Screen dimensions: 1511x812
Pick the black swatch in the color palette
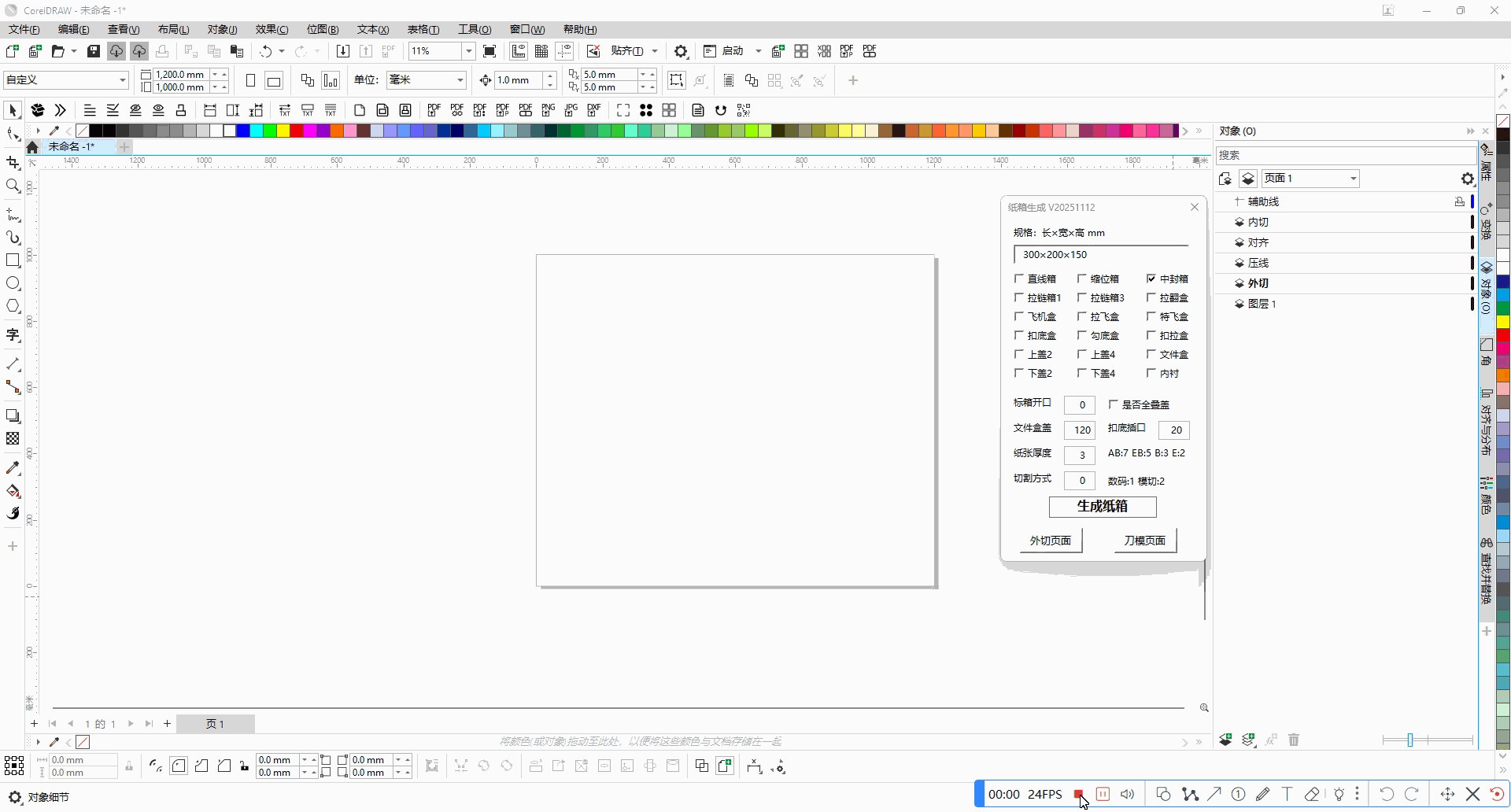point(96,131)
